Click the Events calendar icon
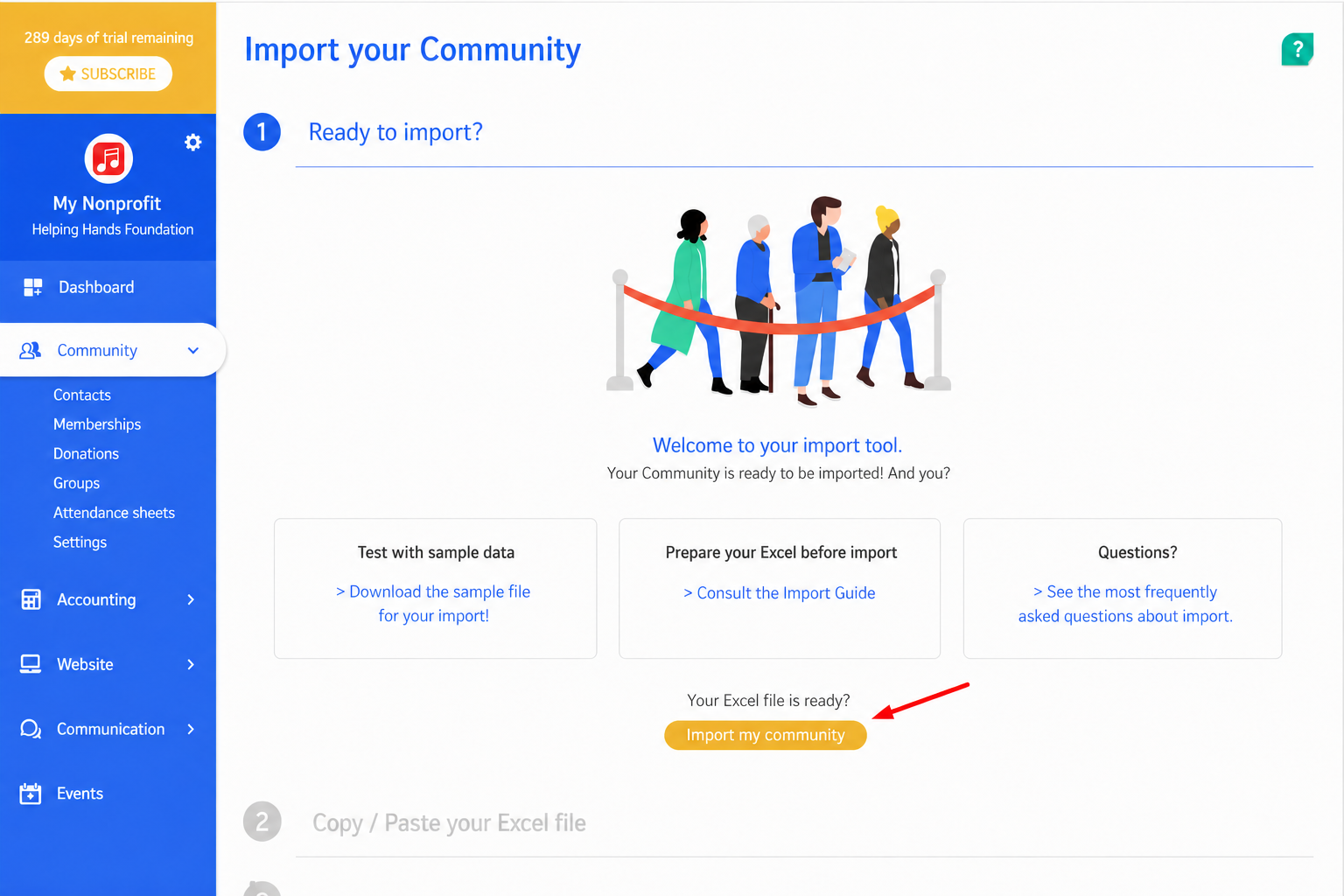Viewport: 1344px width, 896px height. click(x=31, y=794)
